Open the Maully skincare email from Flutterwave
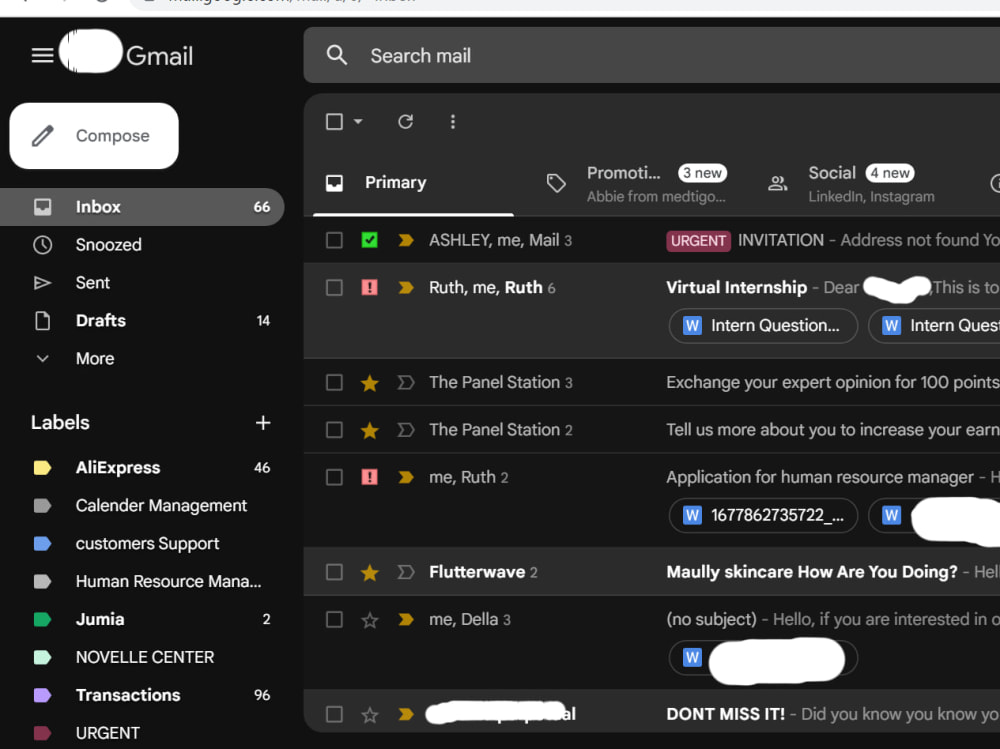 coord(651,572)
